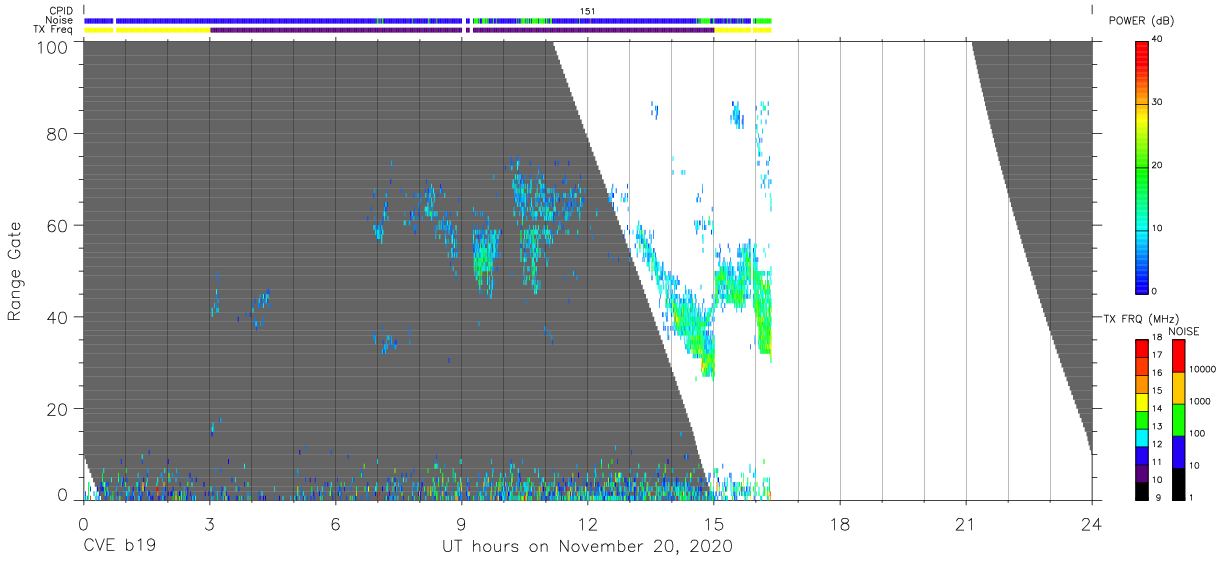Click the TX frequency color bar
This screenshot has height=567, width=1228.
[x=1143, y=419]
